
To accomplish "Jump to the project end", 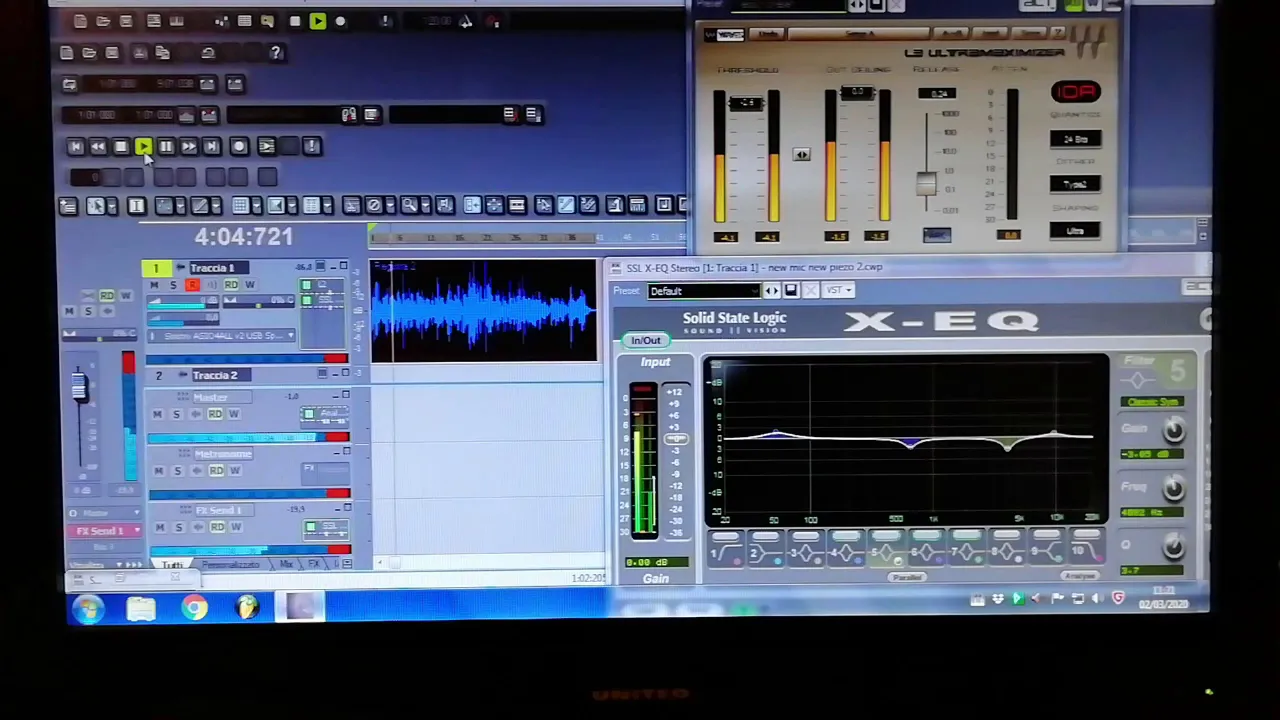I will (x=211, y=146).
